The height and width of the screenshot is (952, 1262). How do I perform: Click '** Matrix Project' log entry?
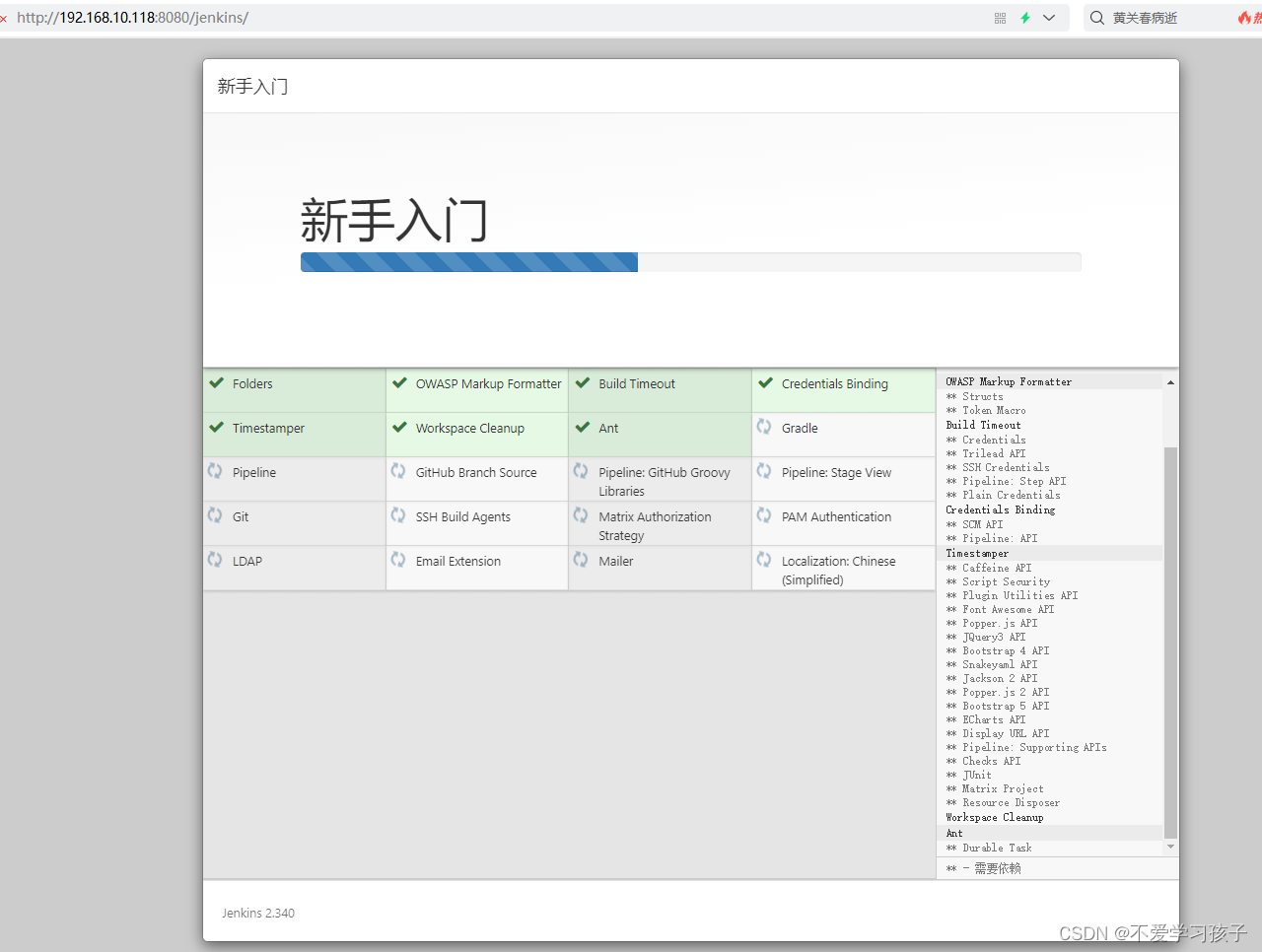click(x=995, y=788)
